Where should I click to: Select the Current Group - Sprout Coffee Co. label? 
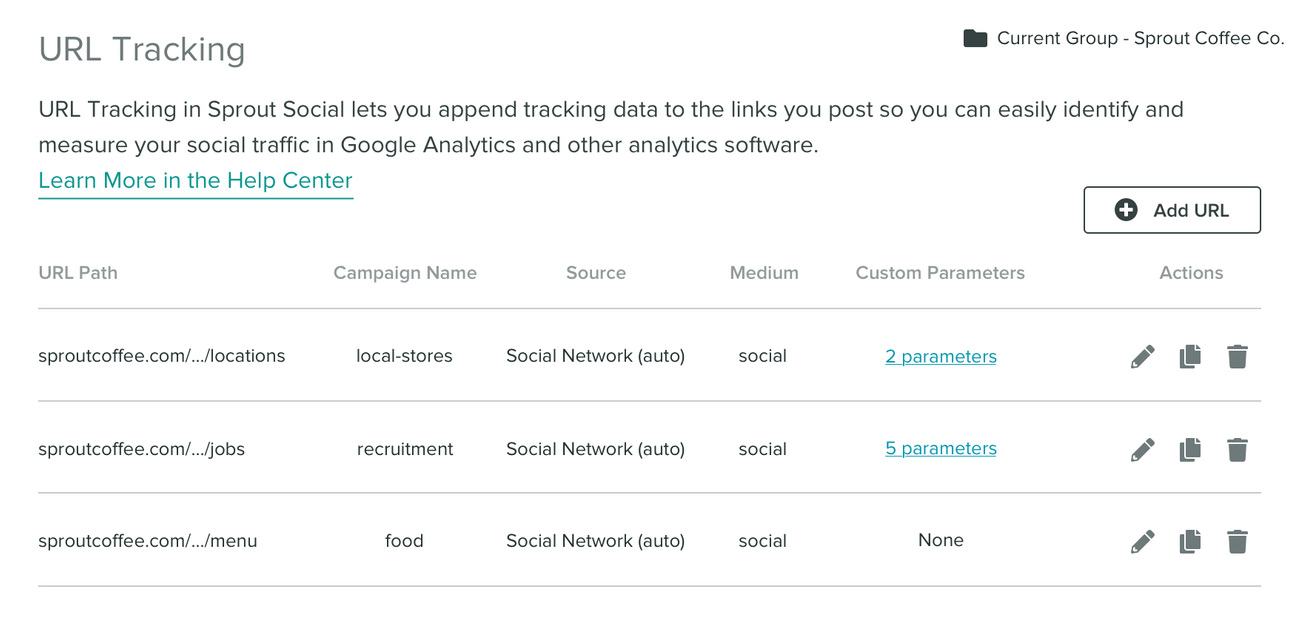[1140, 39]
